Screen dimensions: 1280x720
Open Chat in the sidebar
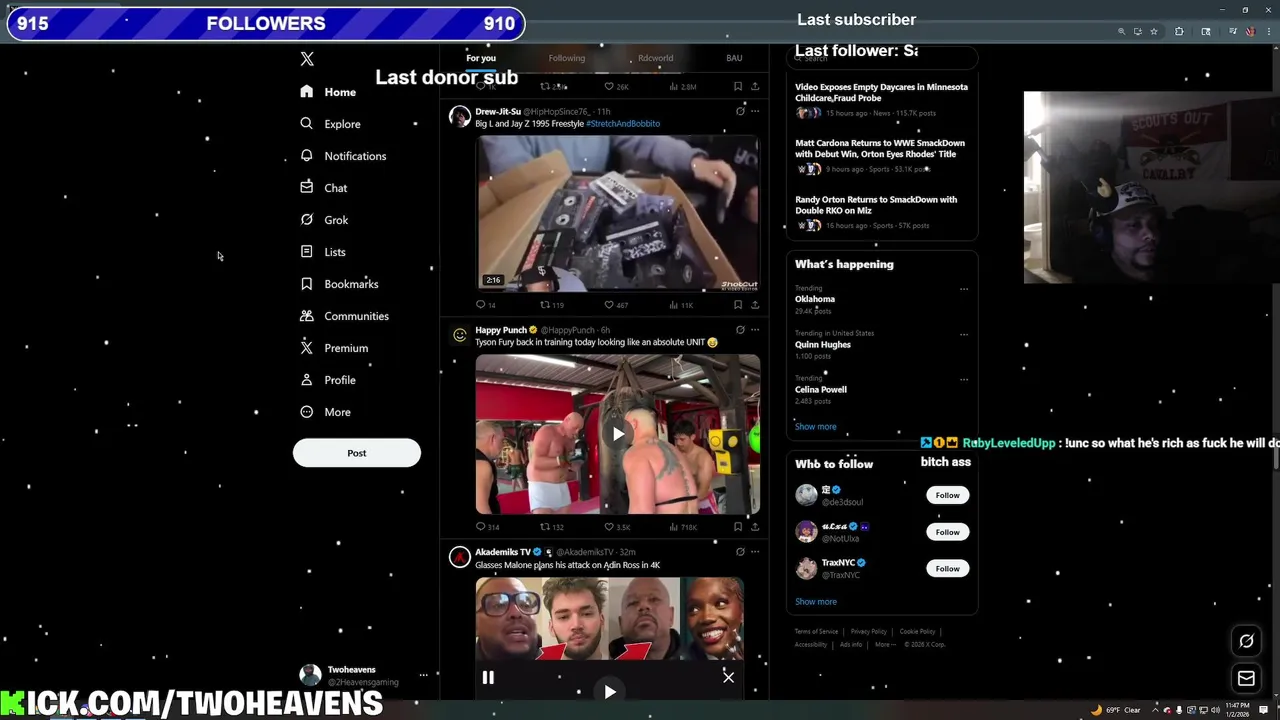323,188
